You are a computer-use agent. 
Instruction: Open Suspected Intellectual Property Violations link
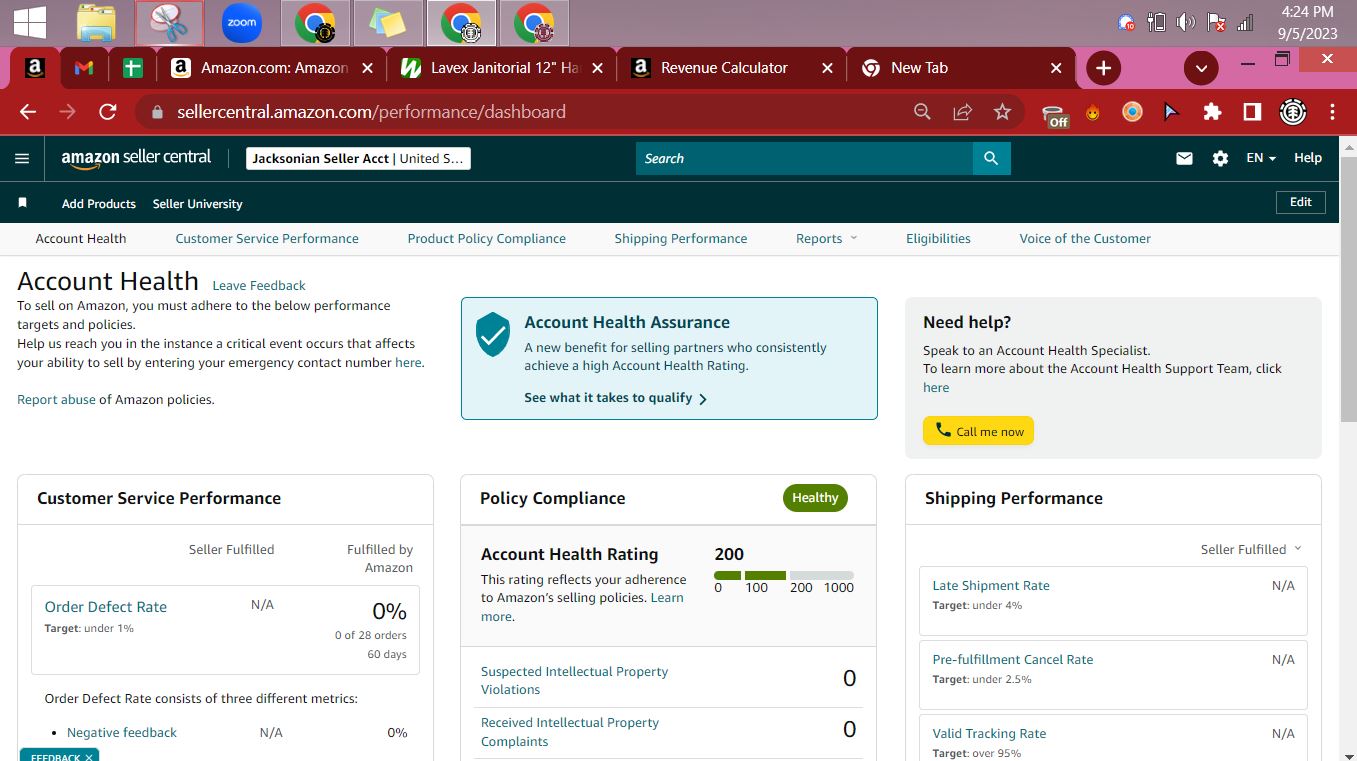point(574,680)
